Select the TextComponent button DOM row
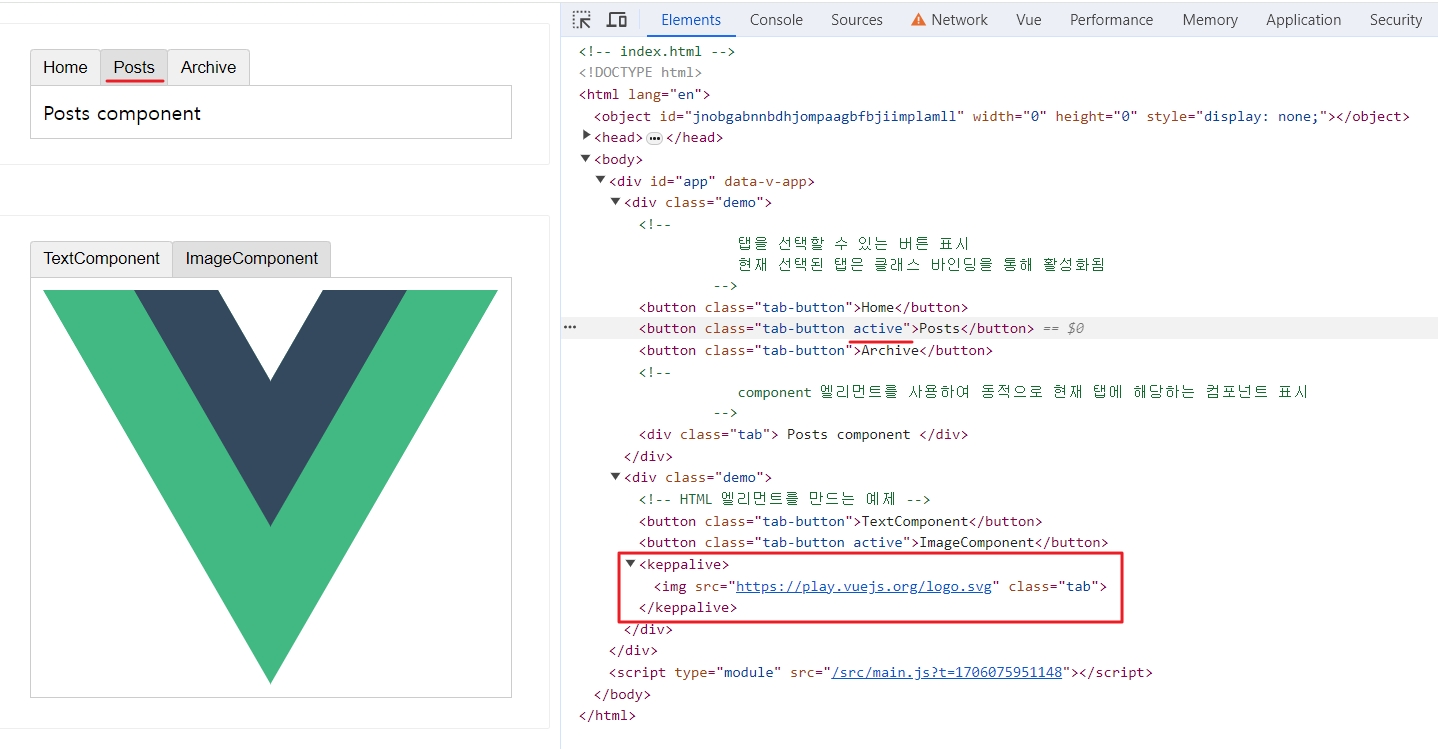The image size is (1438, 749). 840,521
